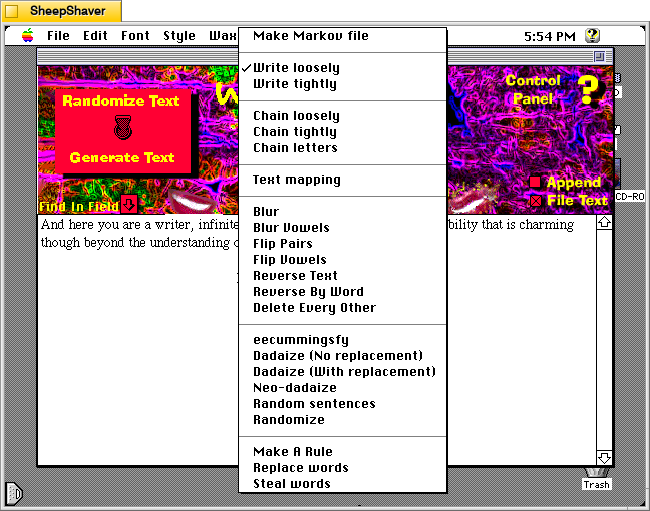Viewport: 650px width, 511px height.
Task: Open the Style menu
Action: 179,36
